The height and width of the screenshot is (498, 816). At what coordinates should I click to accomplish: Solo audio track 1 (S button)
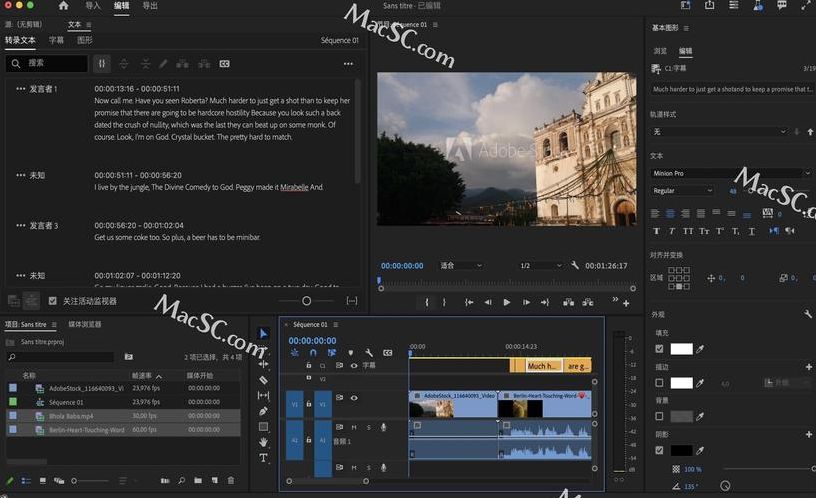pos(368,427)
